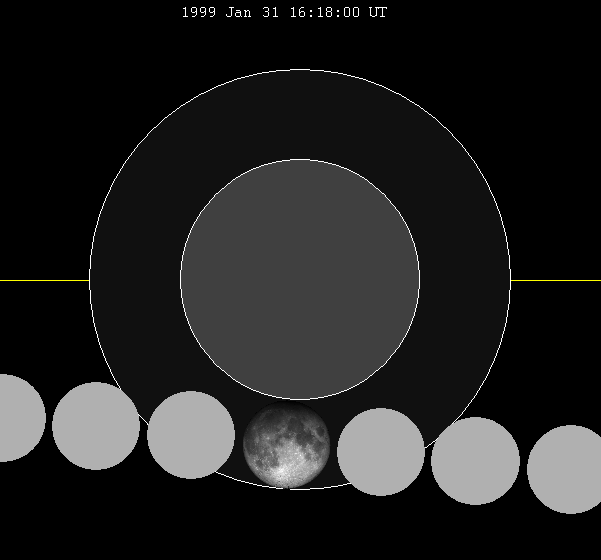Click the white outline atop the umbra circle

coord(300,160)
